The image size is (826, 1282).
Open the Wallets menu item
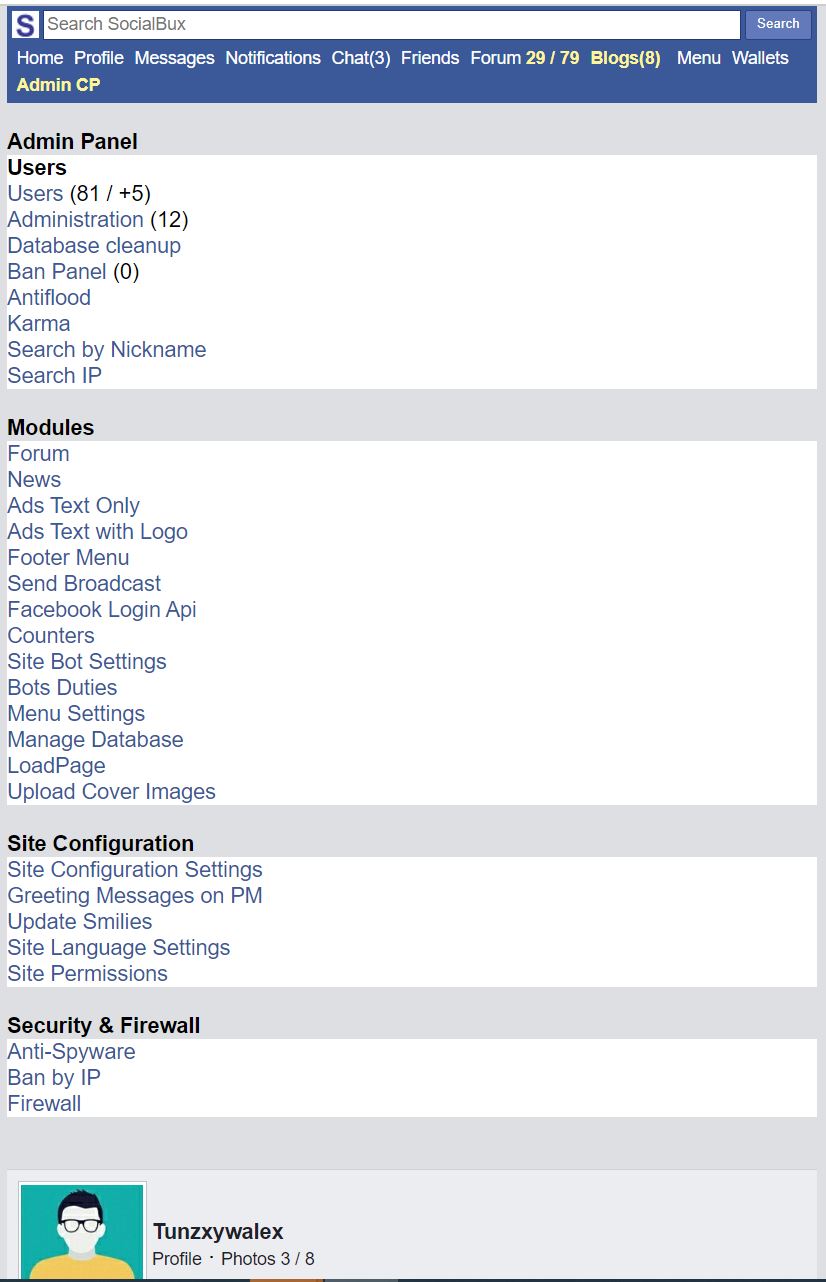tap(760, 58)
